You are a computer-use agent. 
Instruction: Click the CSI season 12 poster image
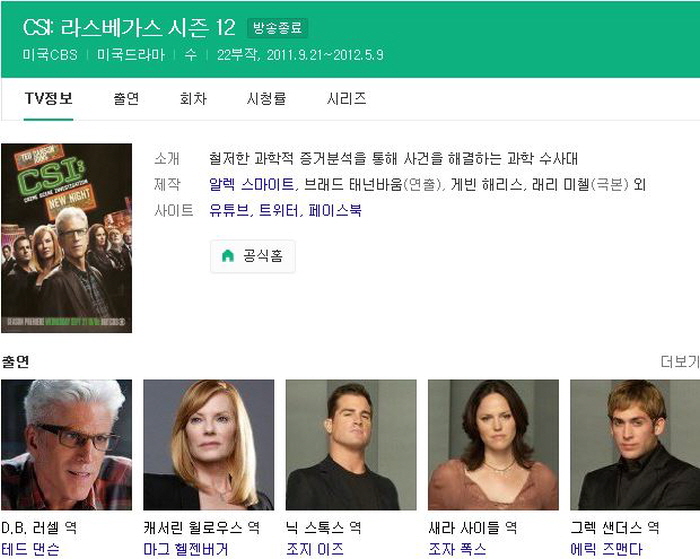coord(67,238)
